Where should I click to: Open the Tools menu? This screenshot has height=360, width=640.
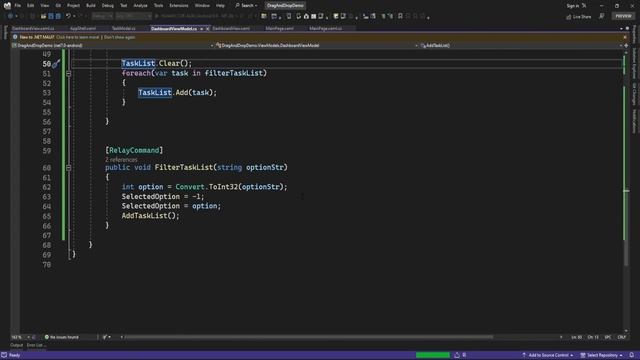point(158,6)
